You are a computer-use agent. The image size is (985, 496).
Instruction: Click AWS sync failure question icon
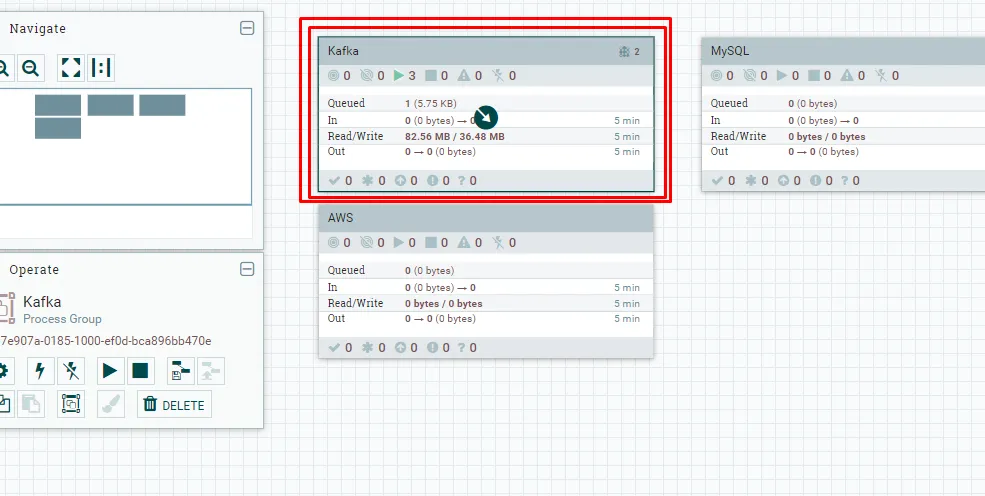(x=462, y=347)
